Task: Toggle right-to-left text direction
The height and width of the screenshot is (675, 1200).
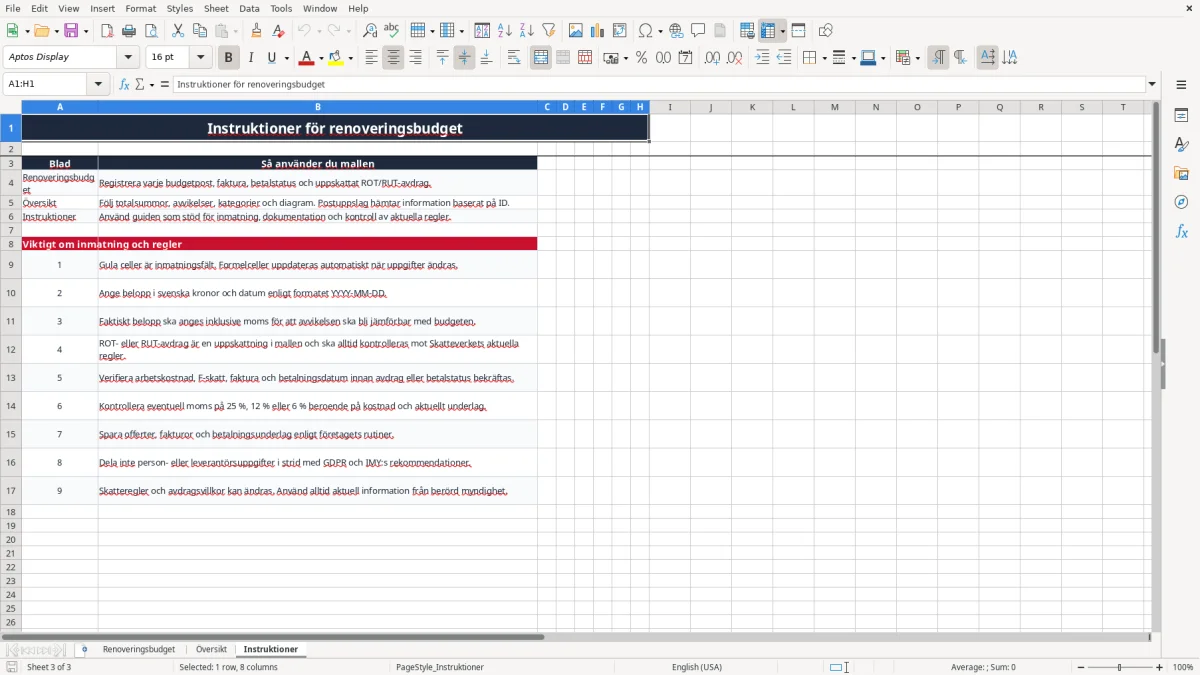Action: 960,58
